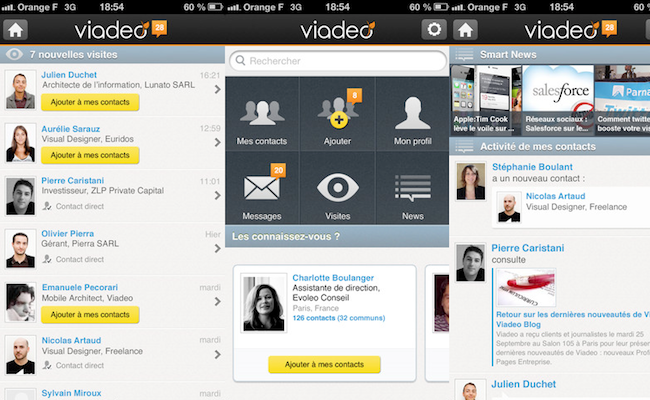650x400 pixels.
Task: Open the Visites eye tile
Action: [337, 188]
